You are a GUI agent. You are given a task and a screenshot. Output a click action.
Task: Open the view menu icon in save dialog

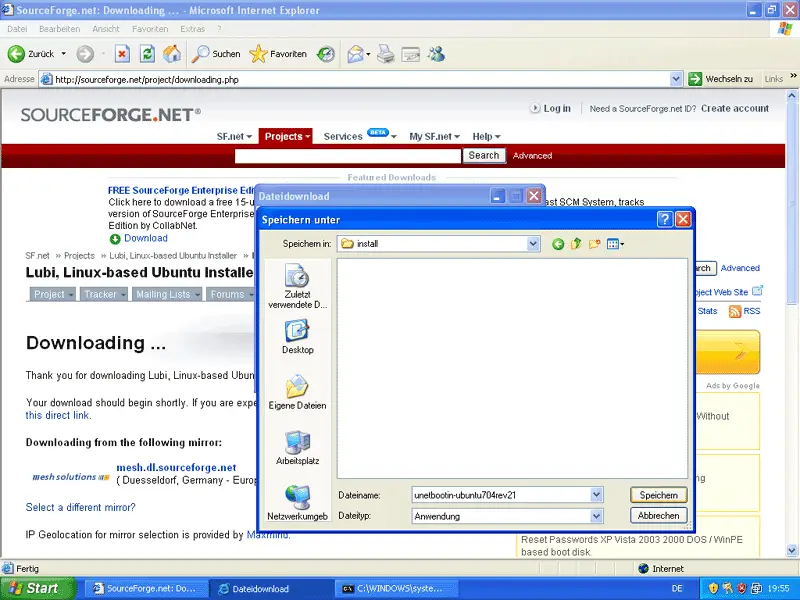(x=615, y=244)
